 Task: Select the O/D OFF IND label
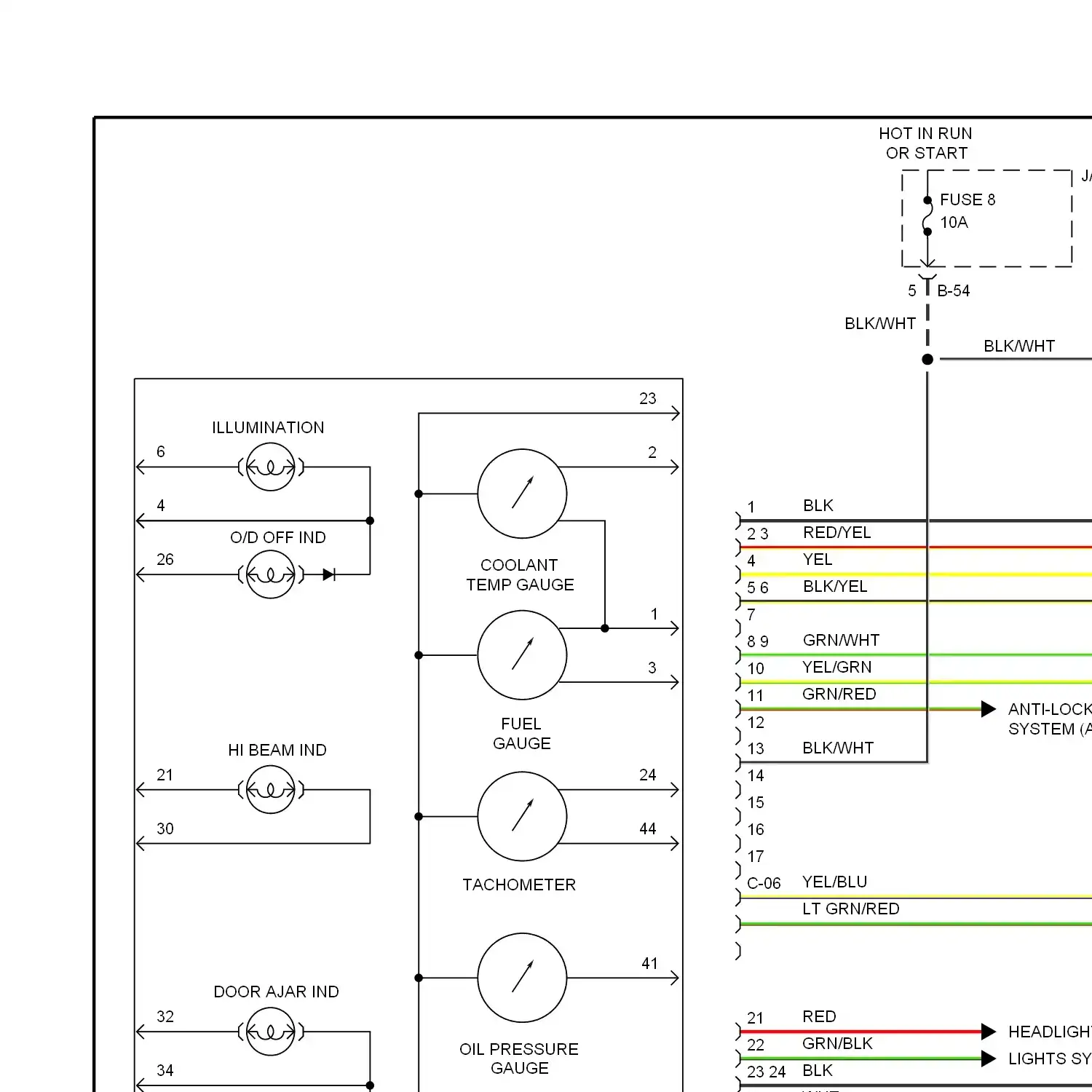click(278, 537)
